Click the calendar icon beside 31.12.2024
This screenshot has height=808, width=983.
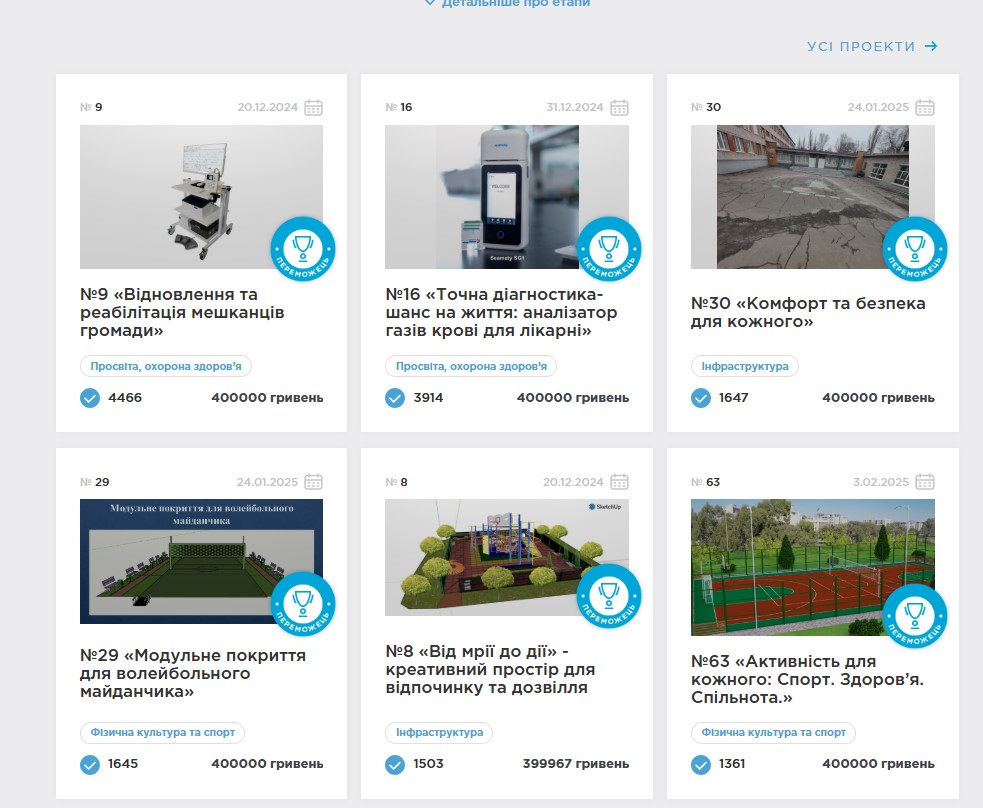(x=619, y=108)
